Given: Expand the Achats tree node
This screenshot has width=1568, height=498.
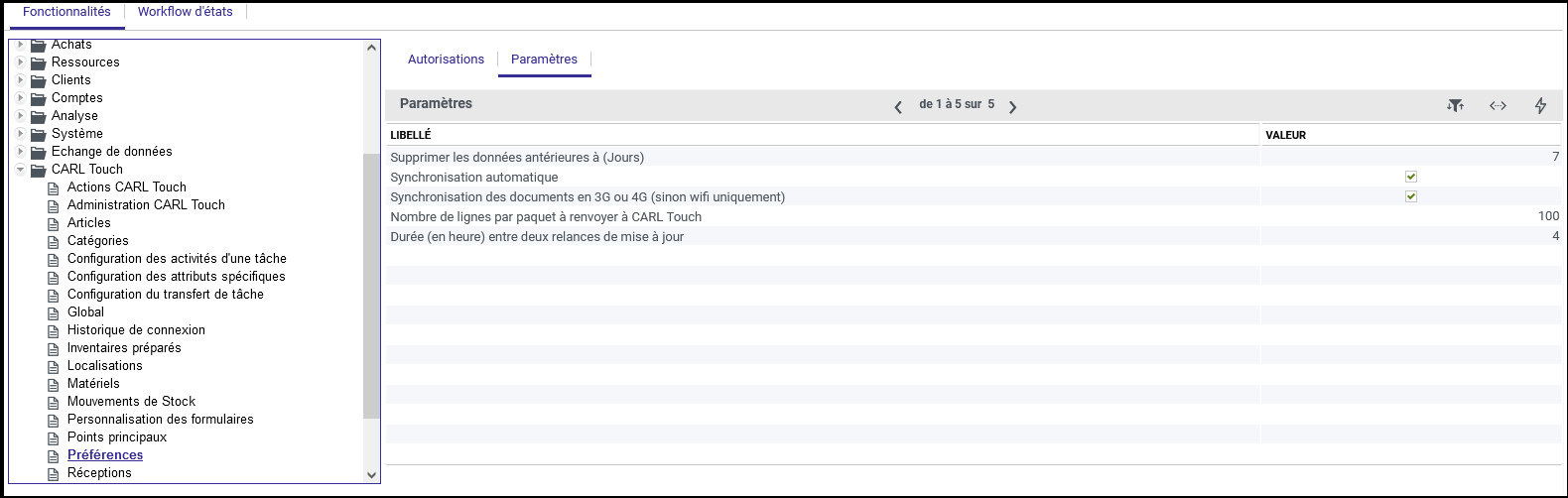Looking at the screenshot, I should [20, 45].
